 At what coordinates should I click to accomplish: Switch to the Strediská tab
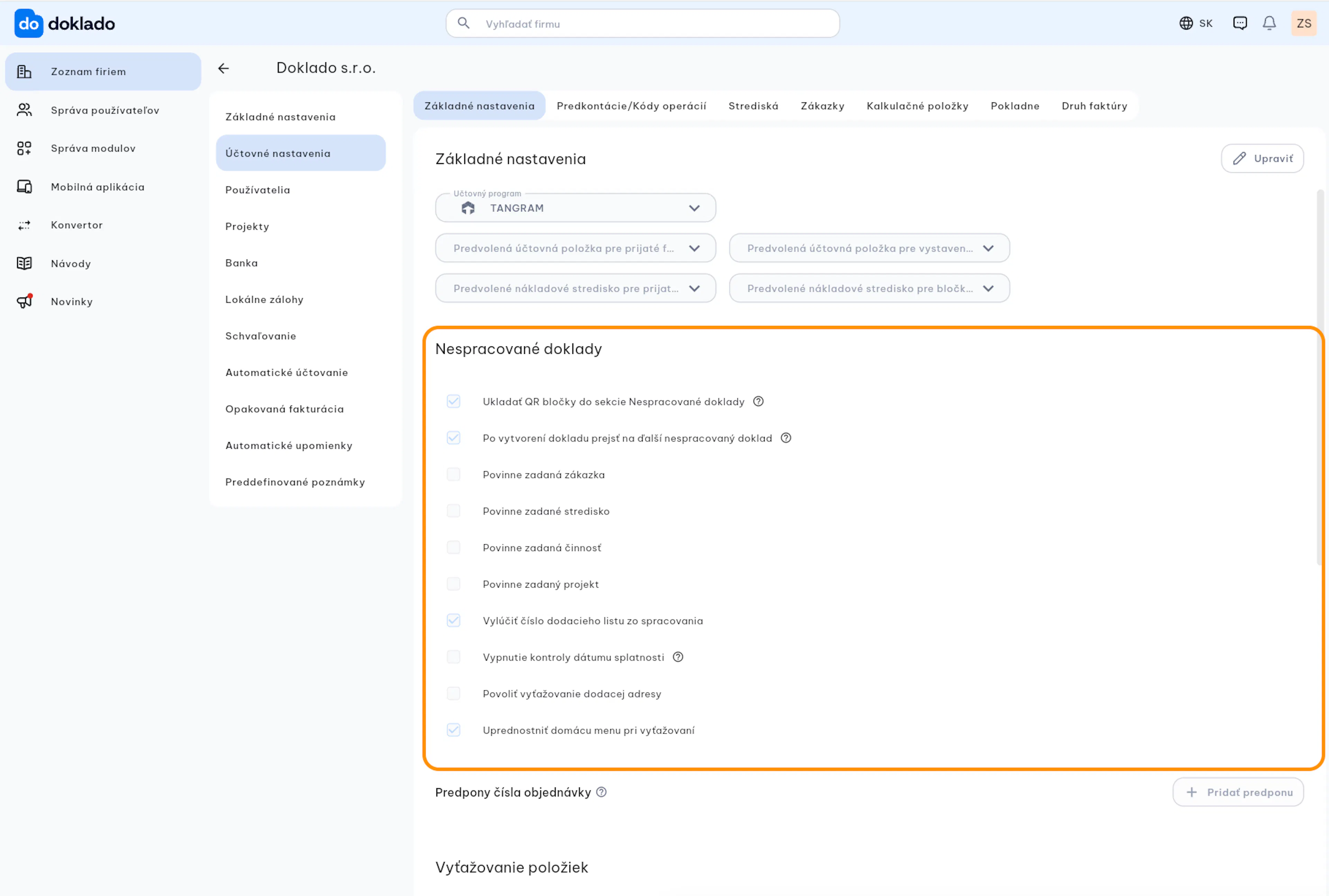(753, 106)
